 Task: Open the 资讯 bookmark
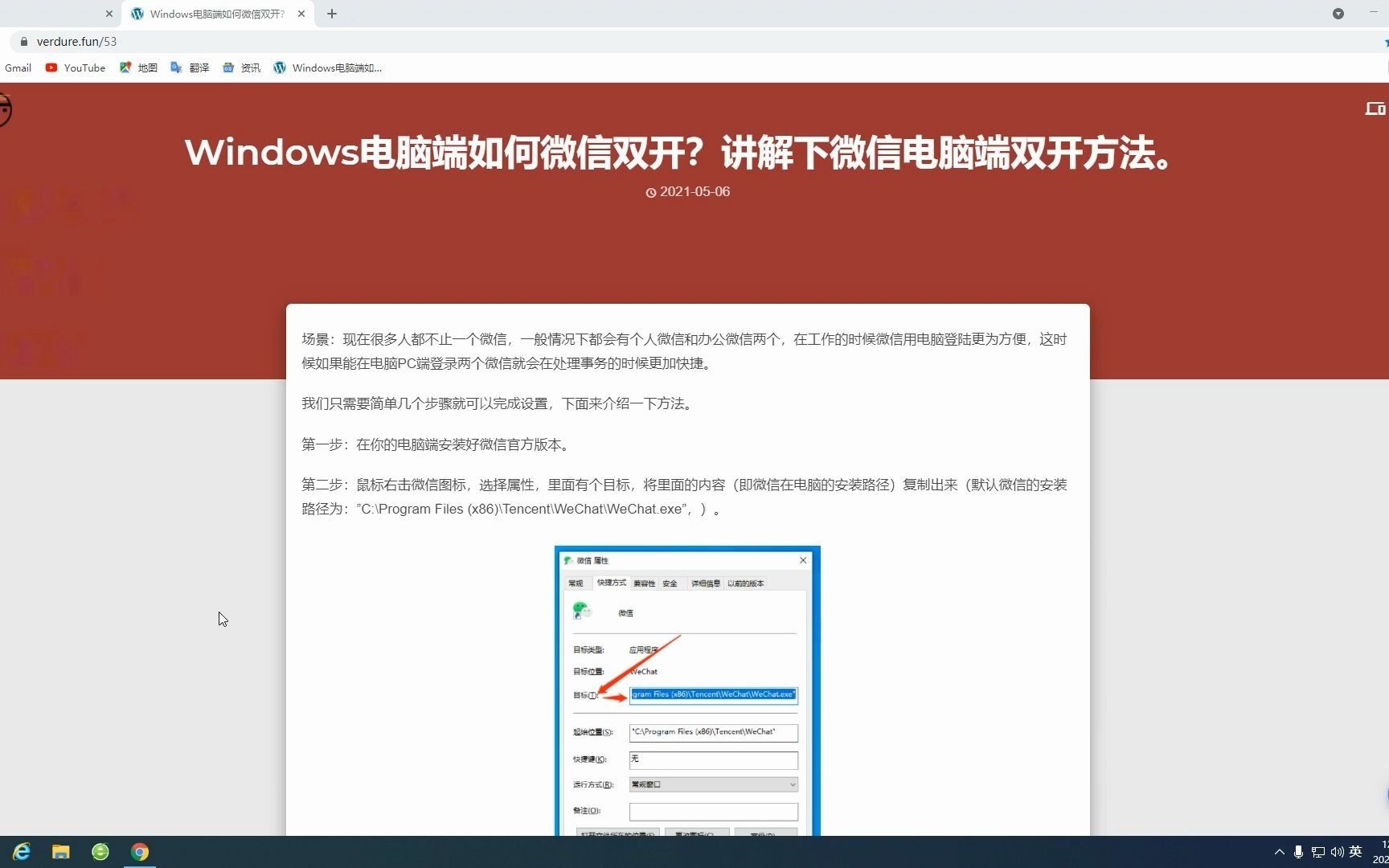tap(241, 68)
